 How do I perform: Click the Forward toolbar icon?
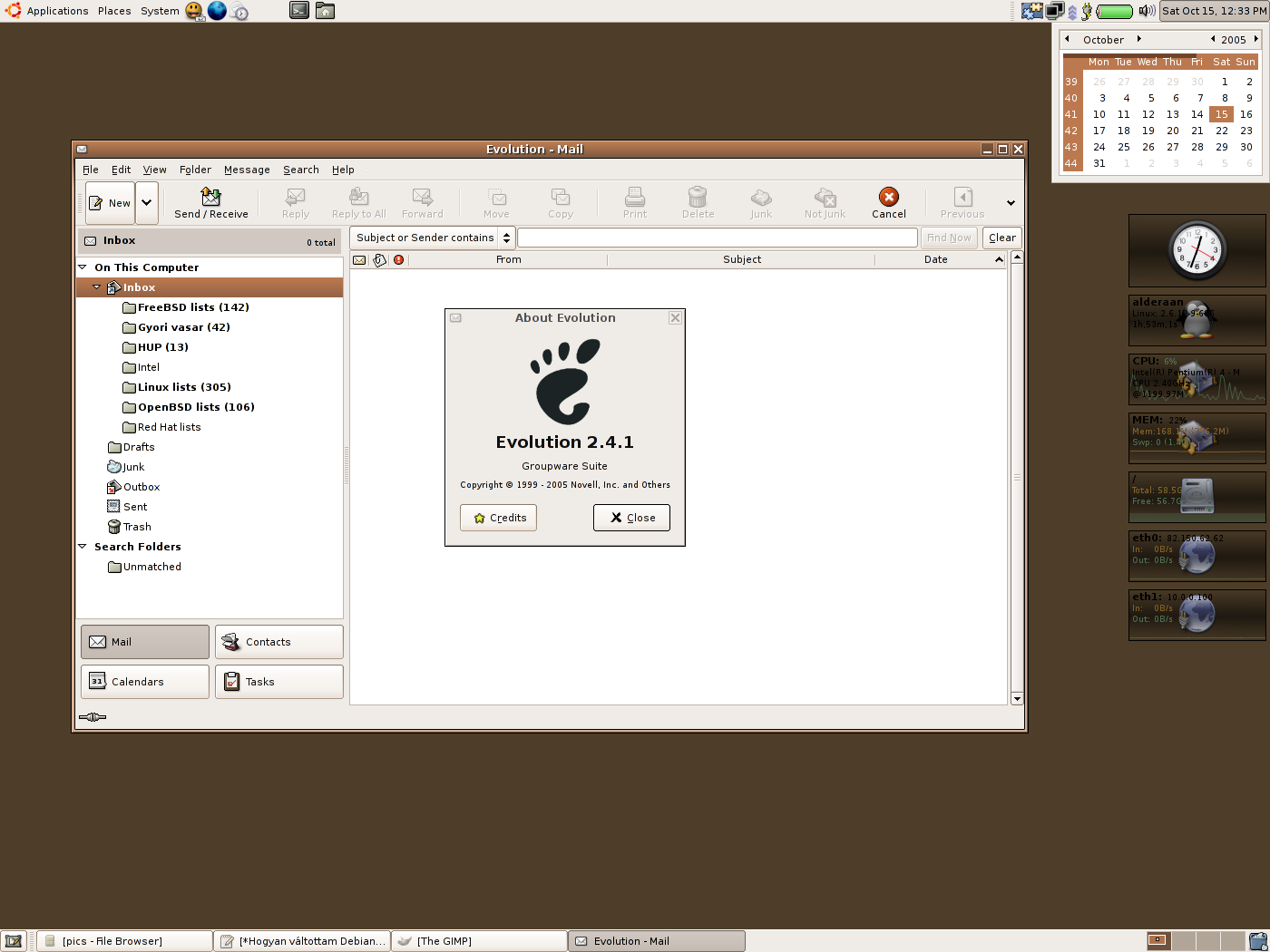pyautogui.click(x=423, y=197)
